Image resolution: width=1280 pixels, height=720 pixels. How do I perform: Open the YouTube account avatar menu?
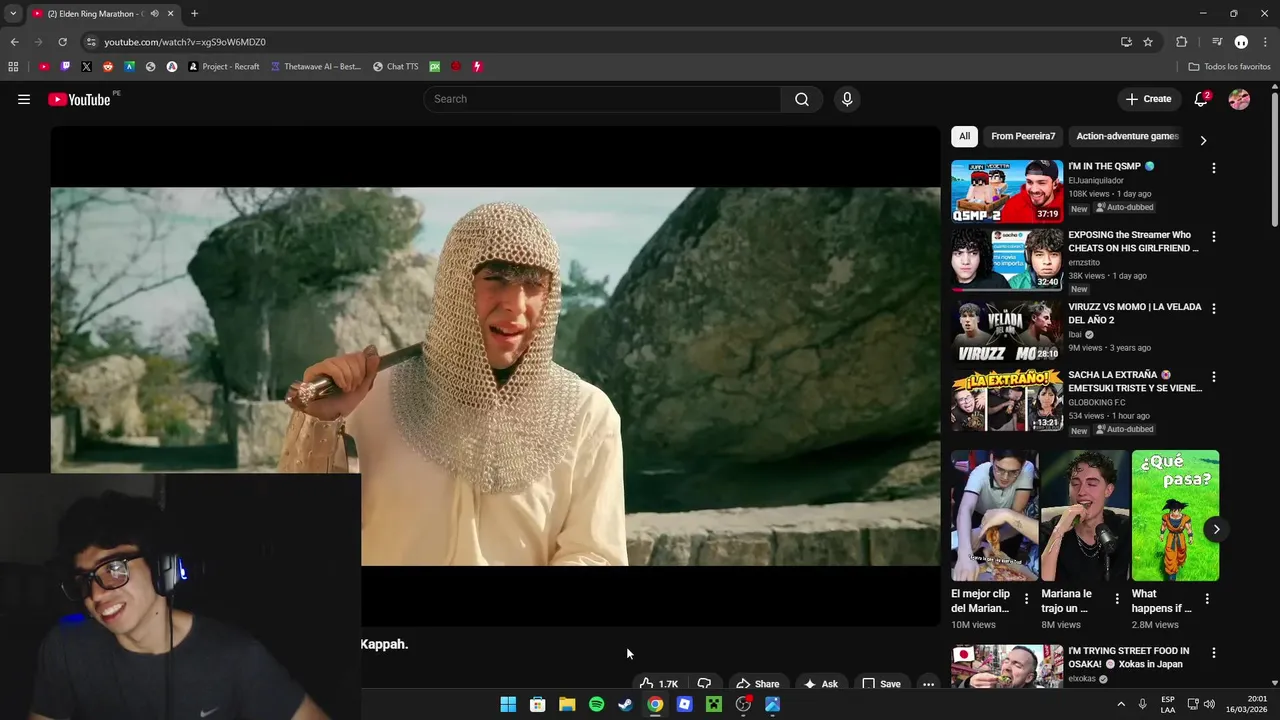click(x=1239, y=99)
